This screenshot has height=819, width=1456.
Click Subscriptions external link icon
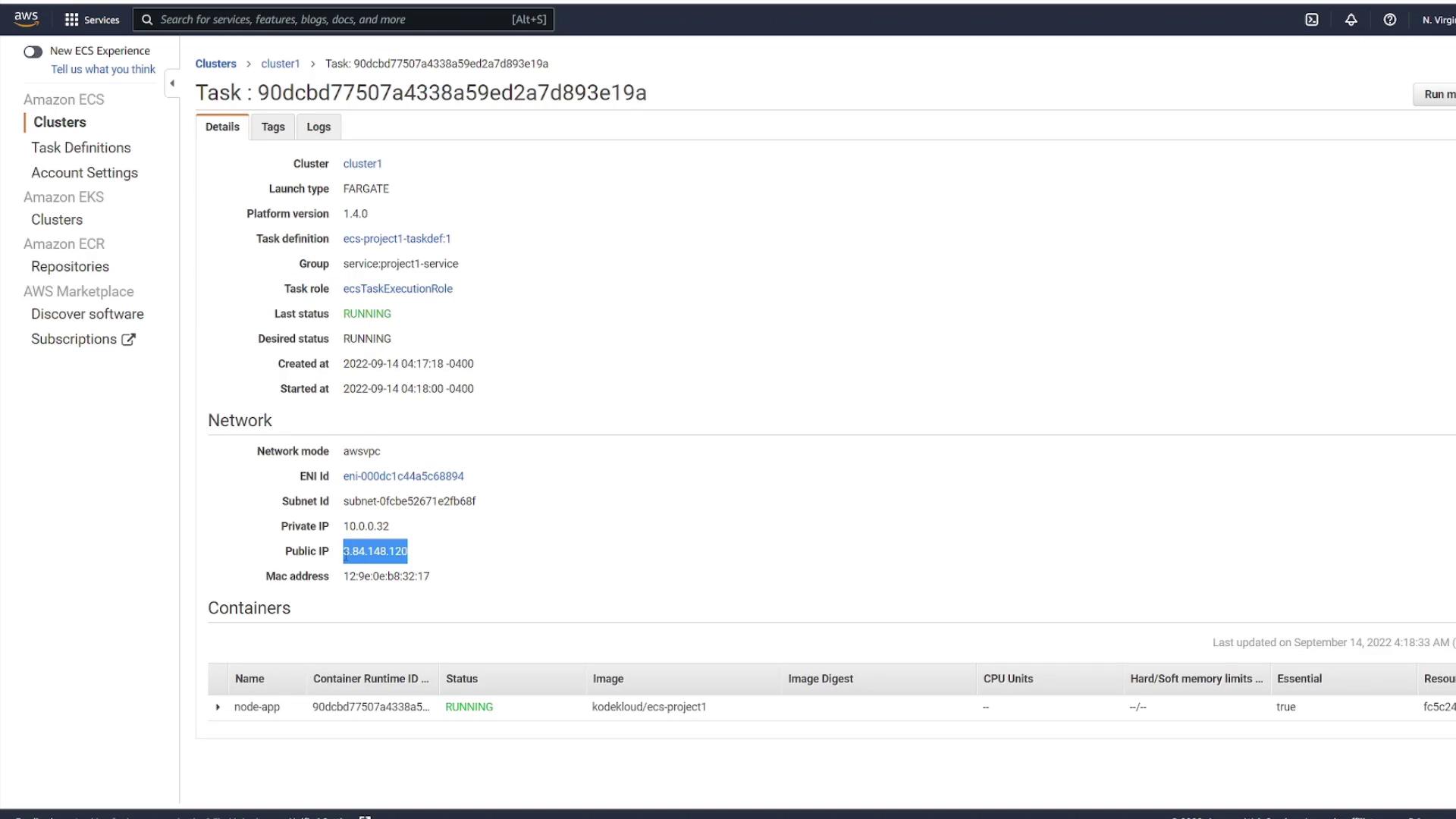129,340
